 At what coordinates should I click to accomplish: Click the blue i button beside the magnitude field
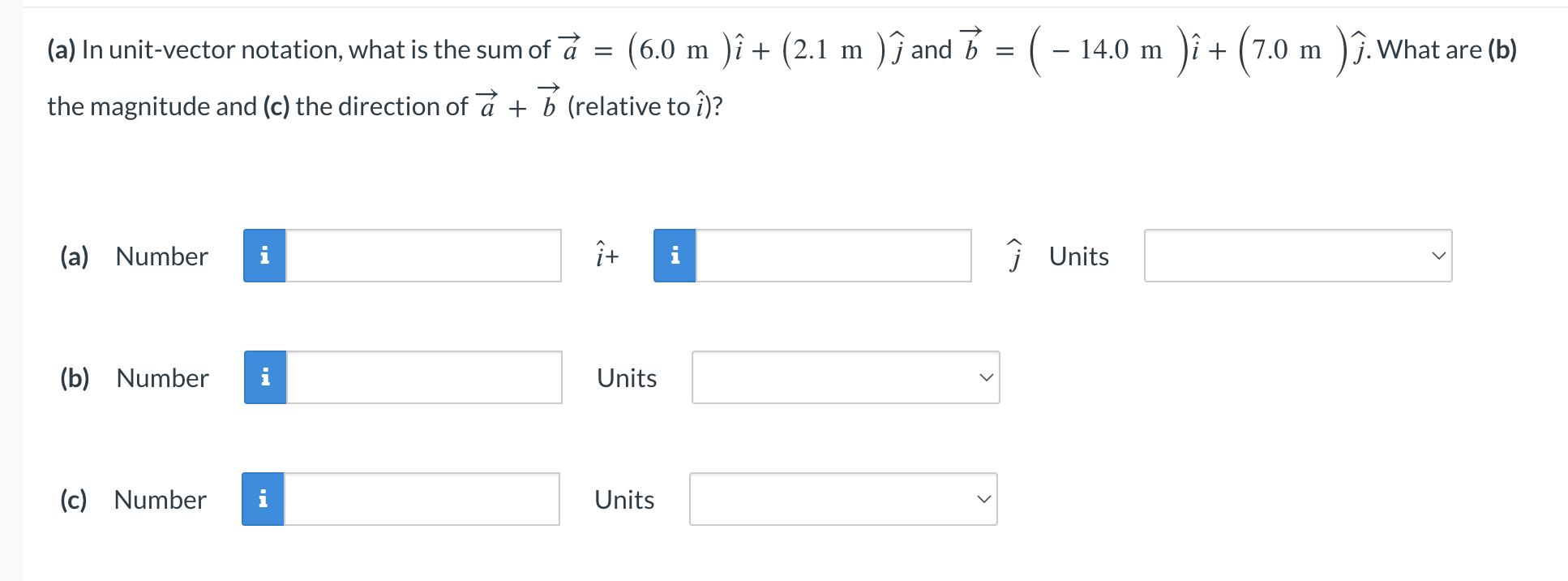(263, 377)
